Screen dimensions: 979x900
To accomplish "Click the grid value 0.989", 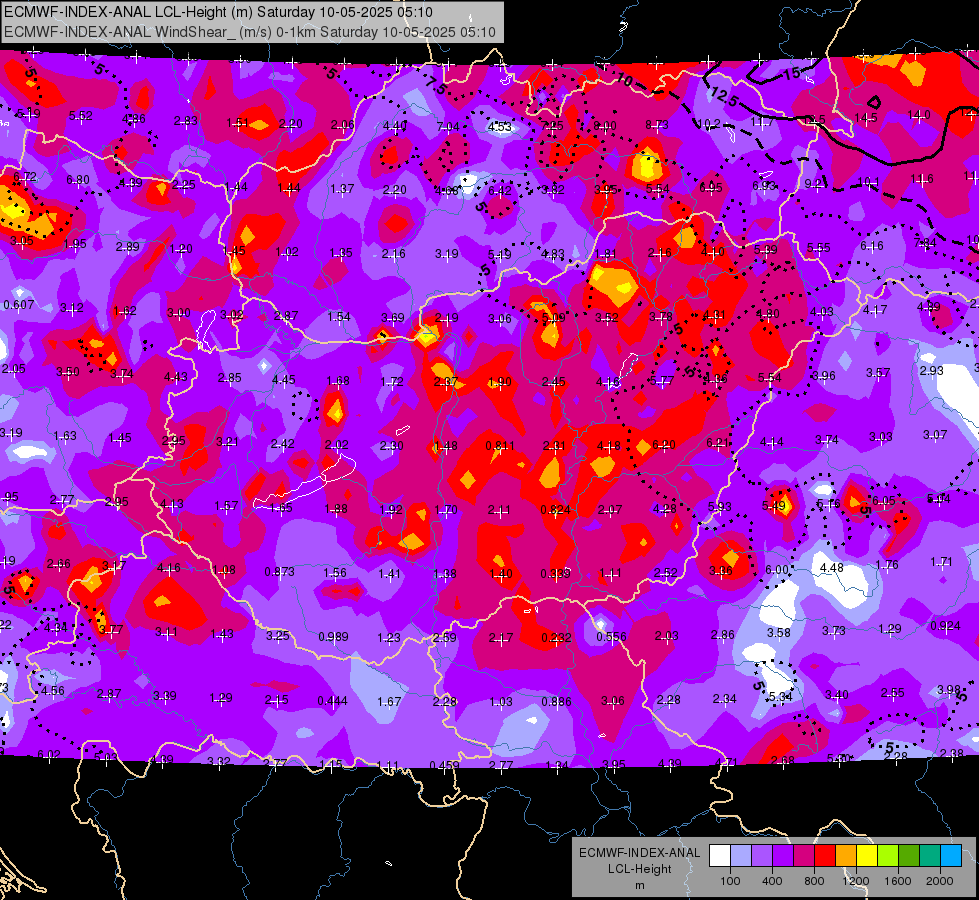I will click(333, 637).
